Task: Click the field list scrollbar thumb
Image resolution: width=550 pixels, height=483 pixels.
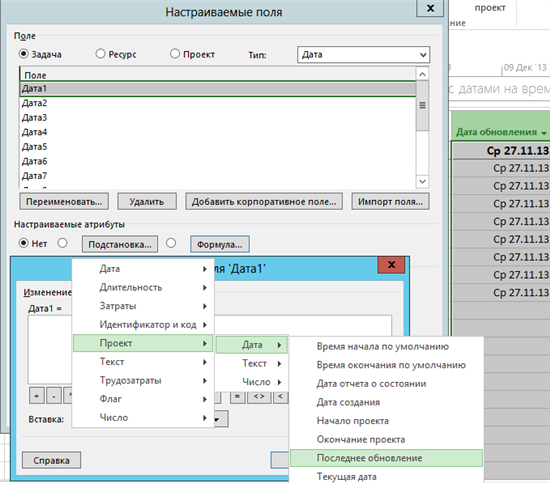Action: tap(422, 106)
